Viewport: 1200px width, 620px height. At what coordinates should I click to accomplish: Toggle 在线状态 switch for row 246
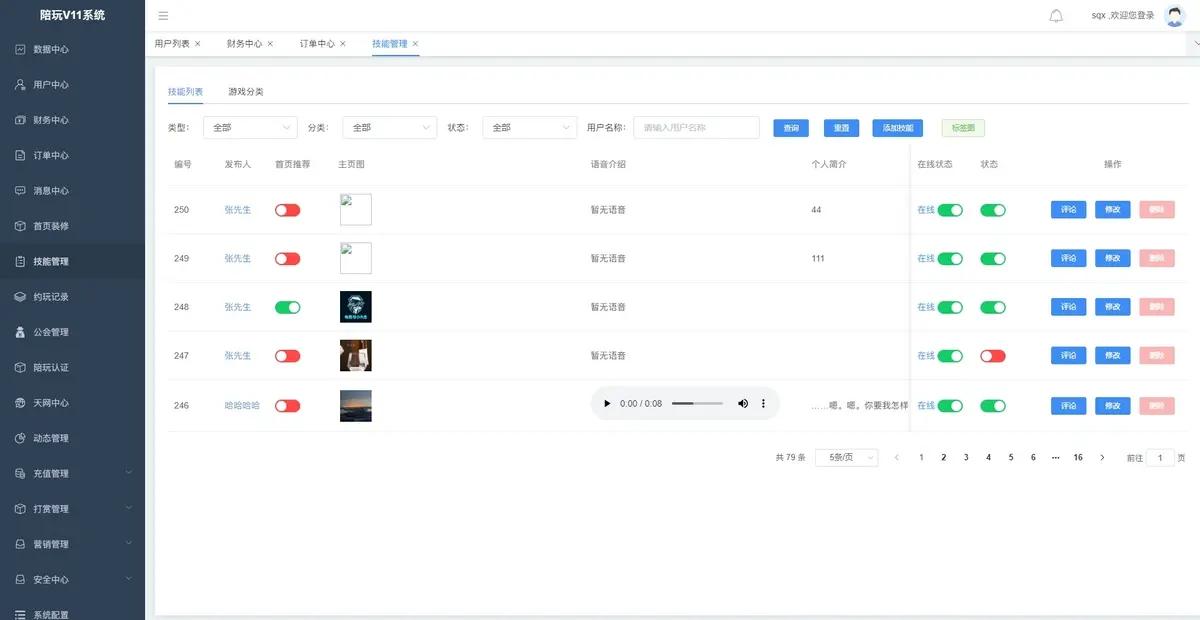(950, 406)
